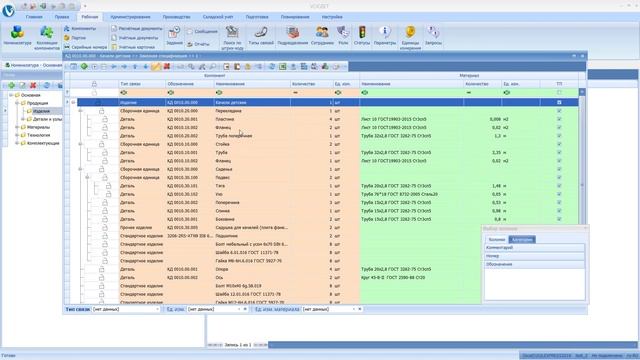Switch to the Складской учет ribbon tab
The height and width of the screenshot is (360, 640).
coord(218,17)
